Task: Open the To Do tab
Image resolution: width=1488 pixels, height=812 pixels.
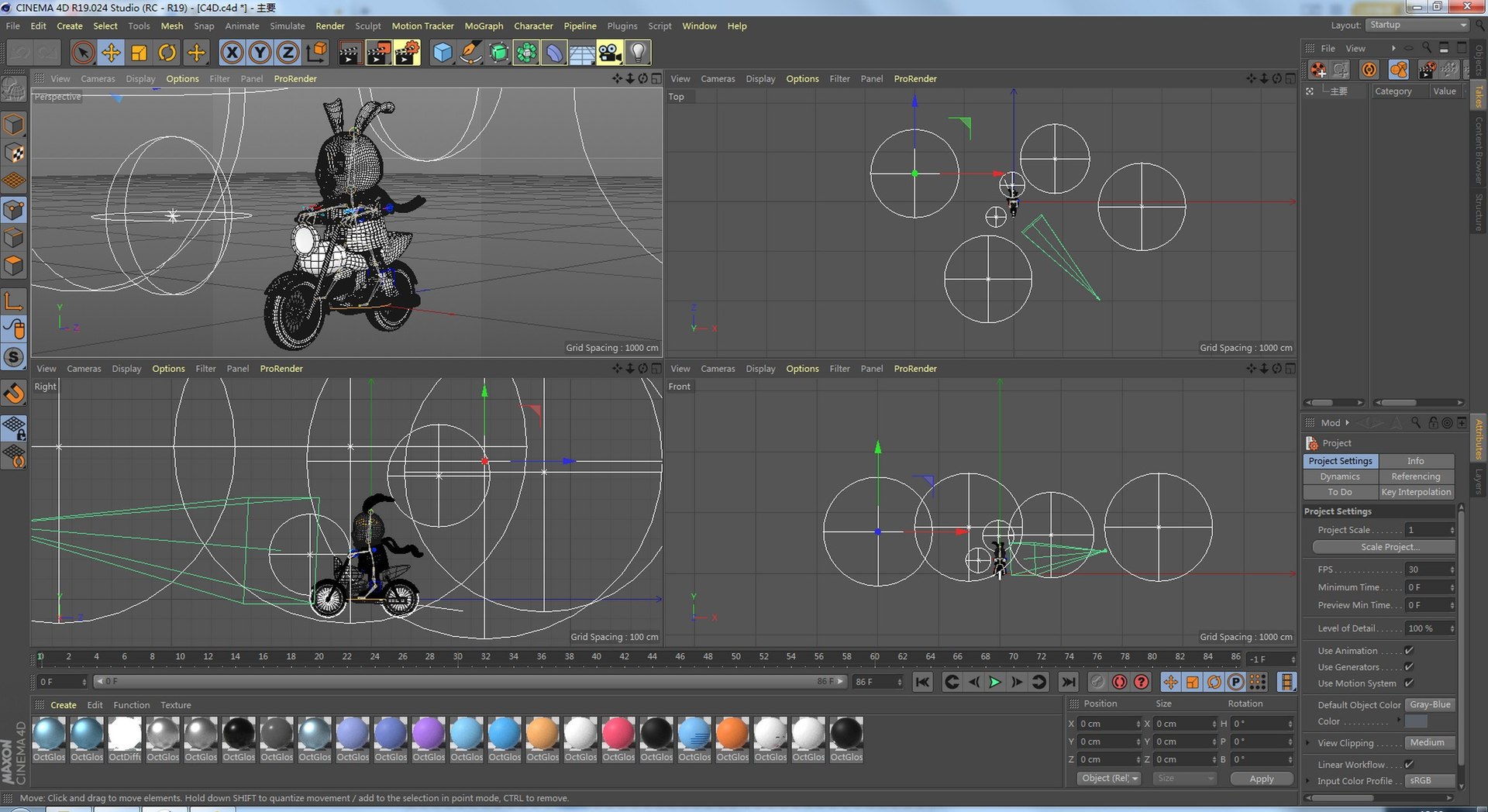Action: (x=1340, y=492)
